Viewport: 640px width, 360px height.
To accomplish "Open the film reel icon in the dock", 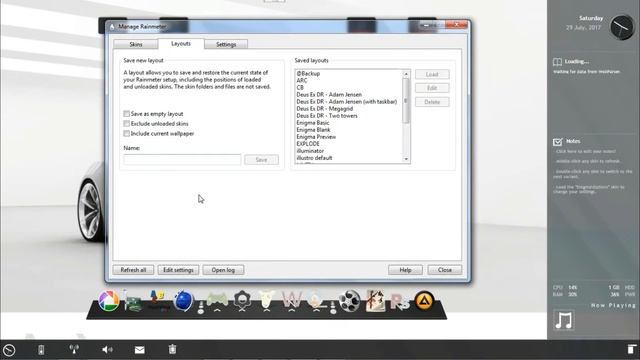I will point(350,301).
